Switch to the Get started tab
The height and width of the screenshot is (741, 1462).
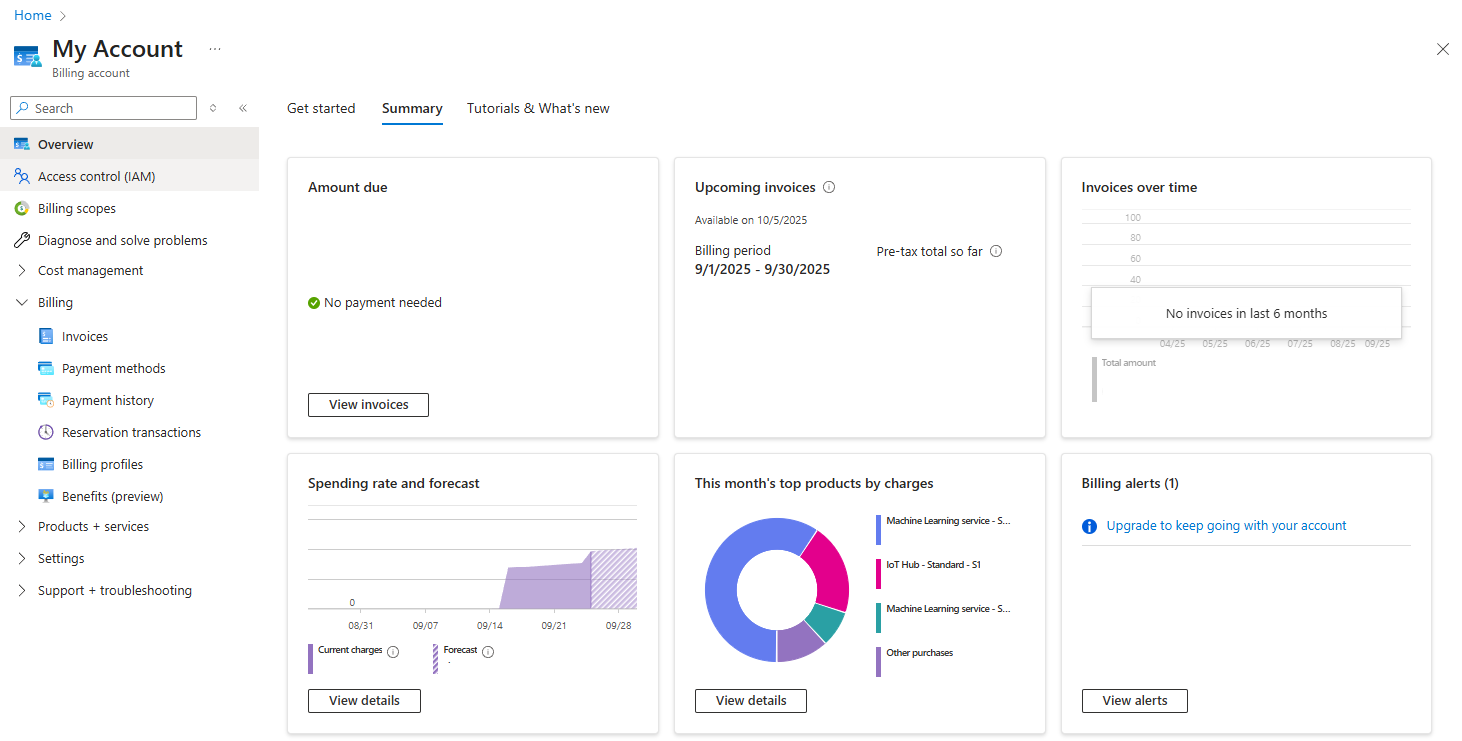coord(321,108)
